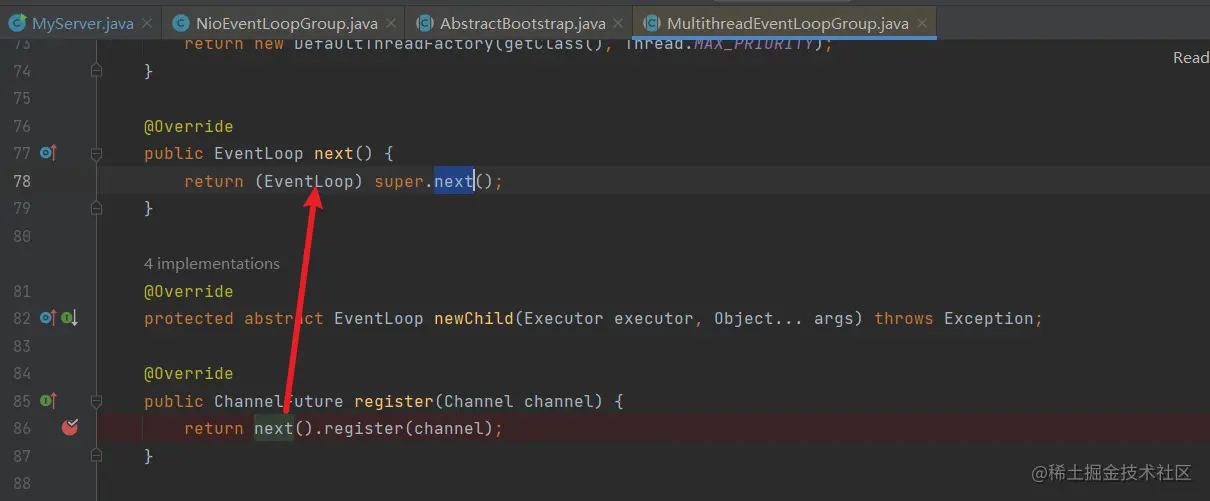Collapse the fold marker at line 74
Screen dimensions: 1210x501
pyautogui.click(x=96, y=71)
